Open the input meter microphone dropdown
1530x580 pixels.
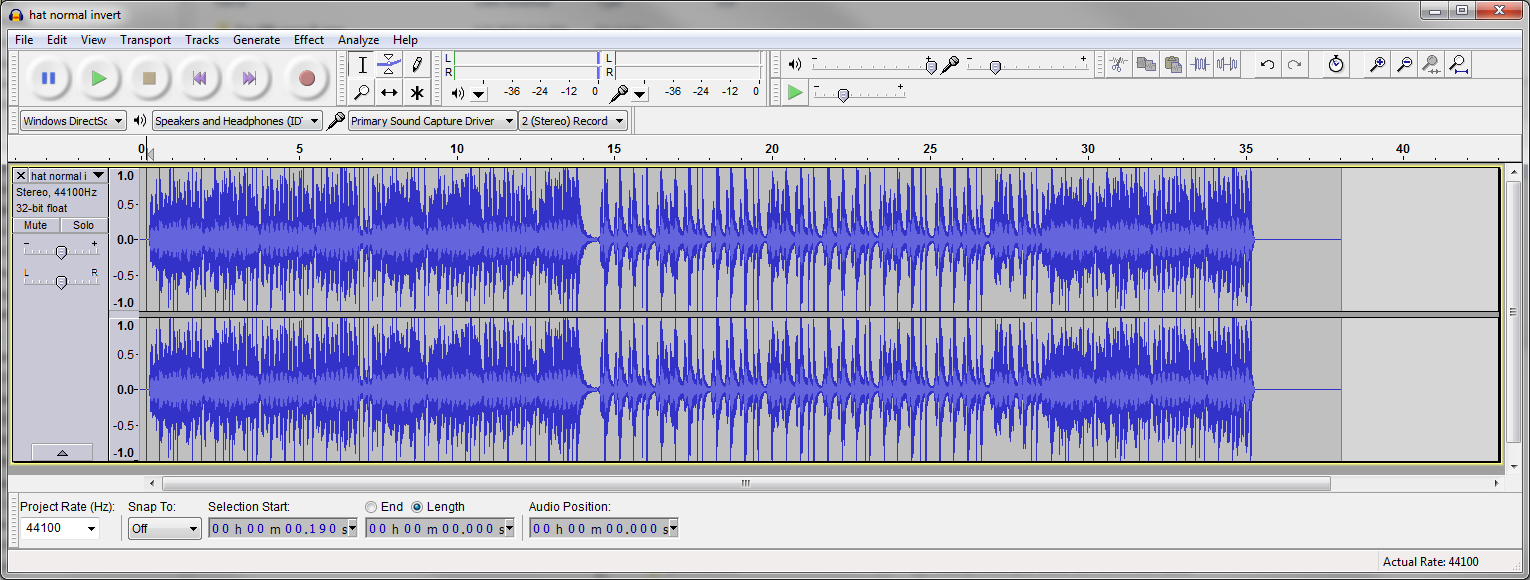tap(640, 94)
